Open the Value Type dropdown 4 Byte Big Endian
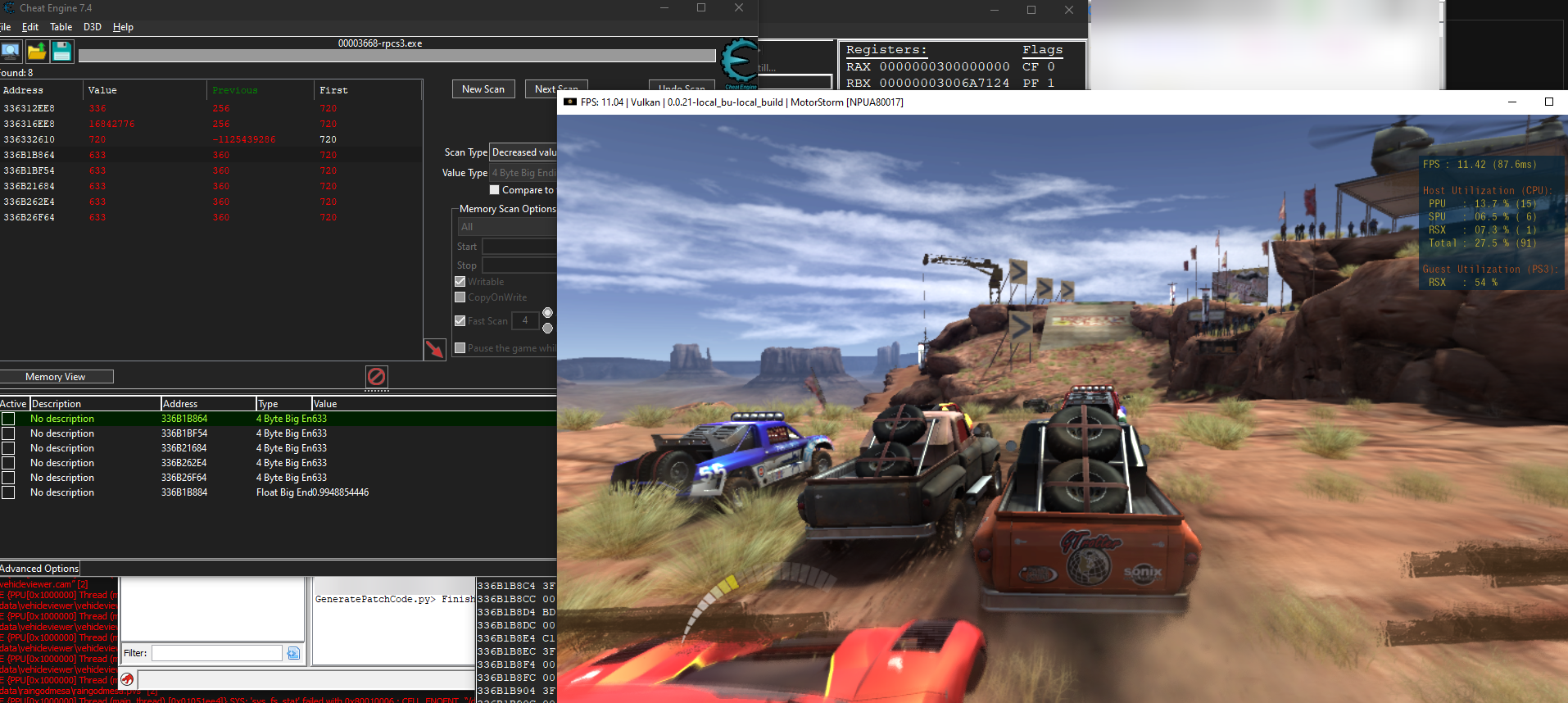Viewport: 1568px width, 703px height. 523,173
